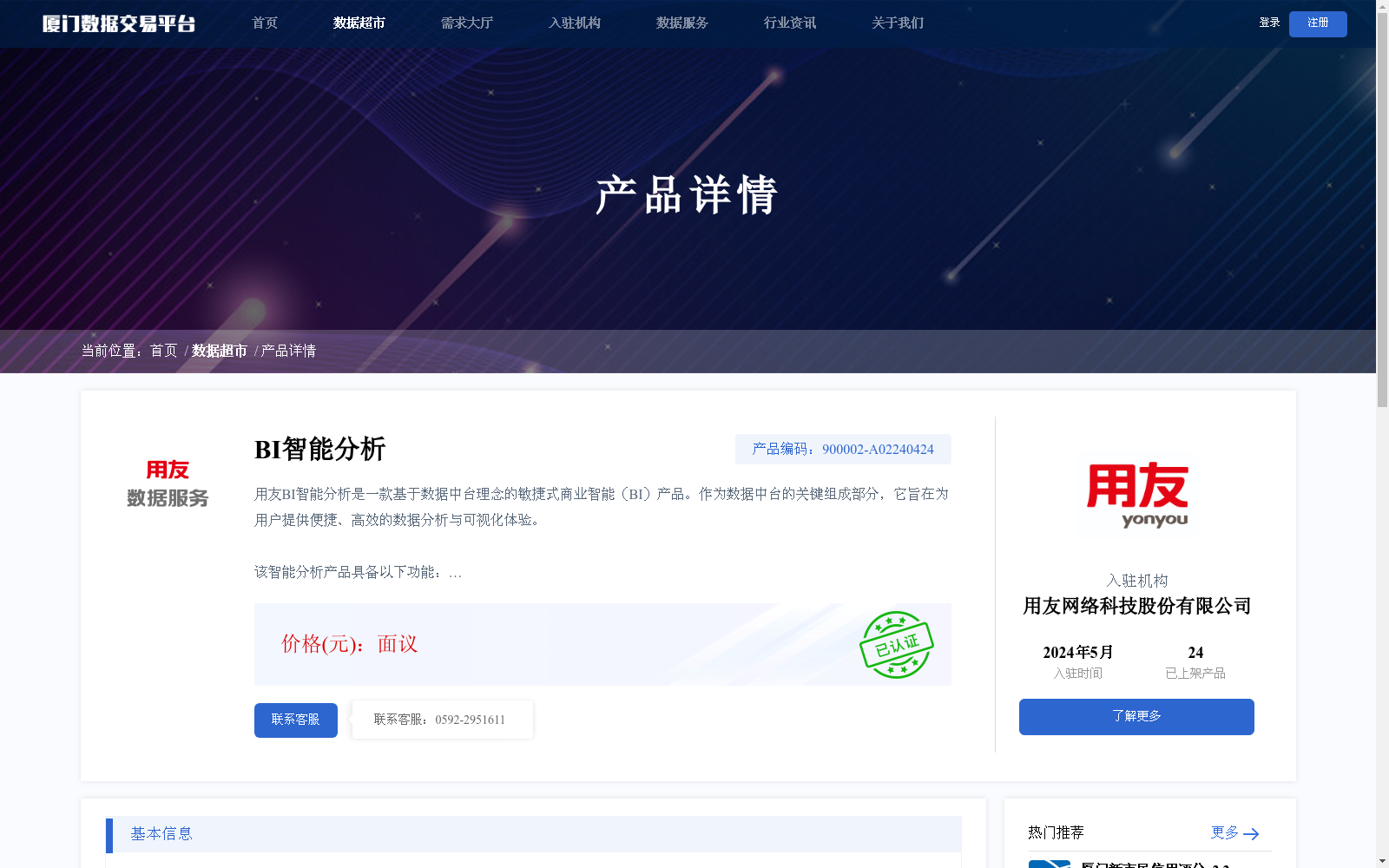
Task: Click the 产品详情 breadcrumb text
Action: [289, 351]
